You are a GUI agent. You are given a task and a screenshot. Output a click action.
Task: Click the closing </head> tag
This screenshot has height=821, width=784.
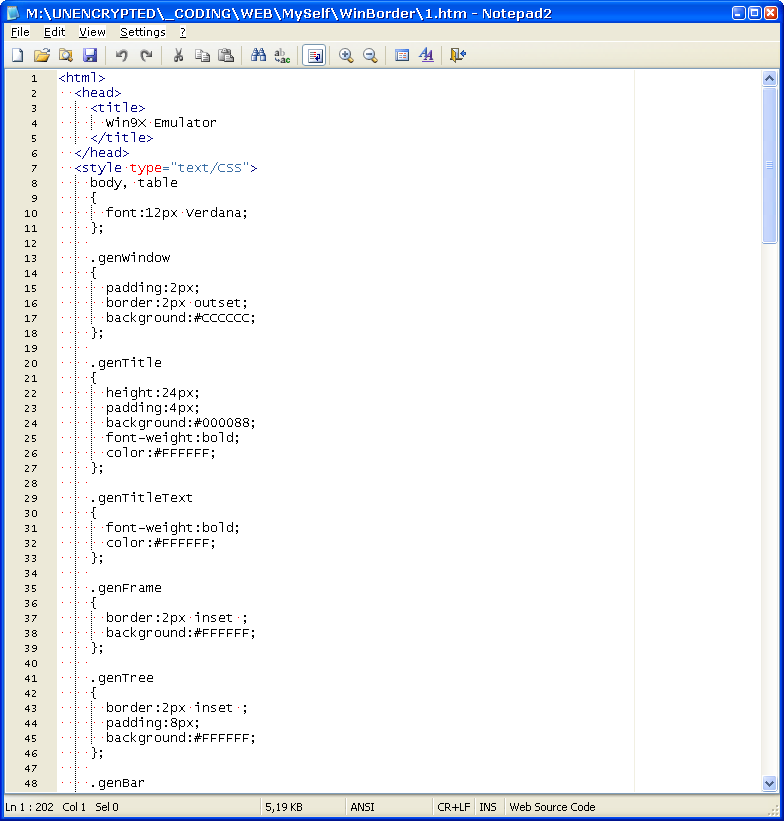coord(102,153)
